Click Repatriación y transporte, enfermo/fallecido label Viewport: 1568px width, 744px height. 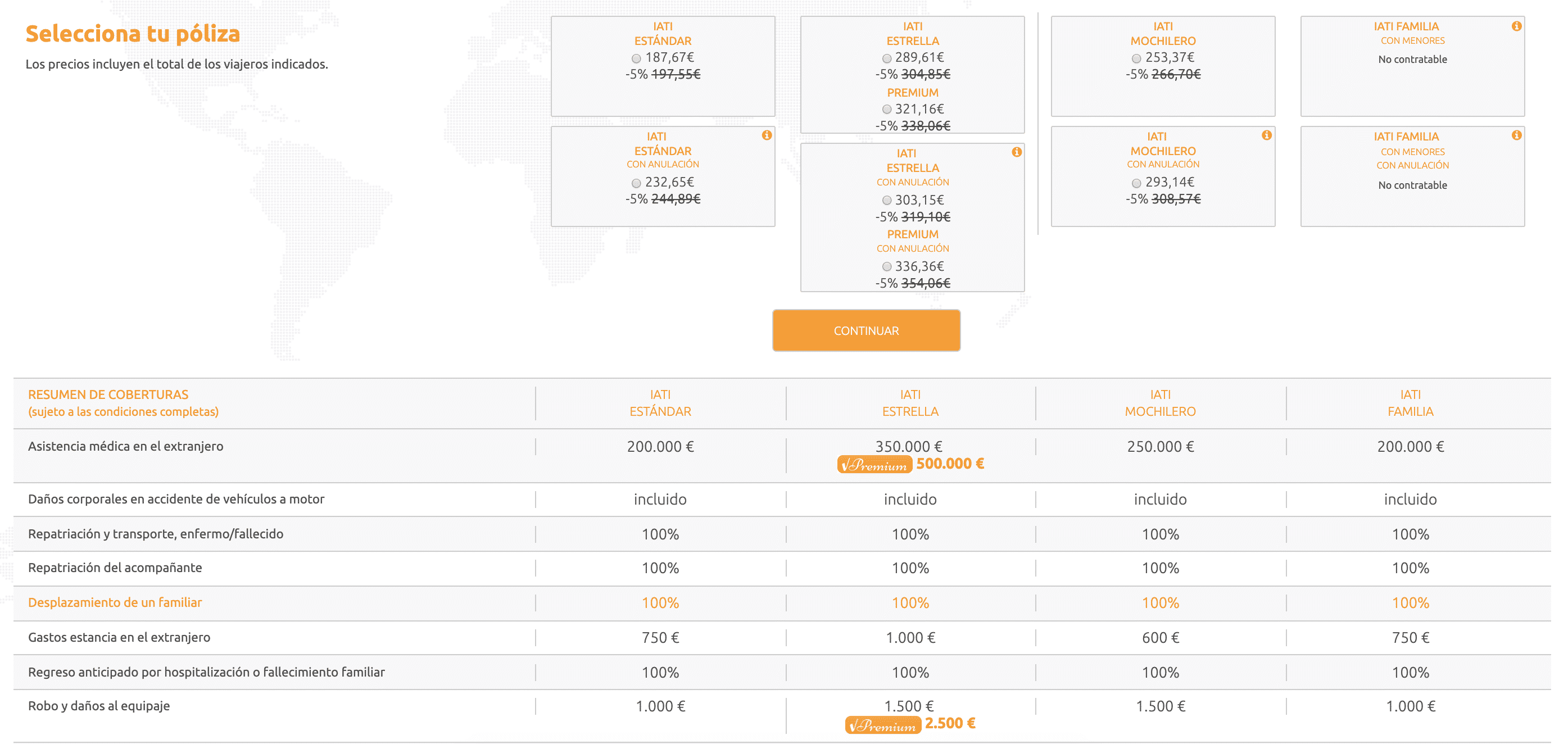(156, 534)
